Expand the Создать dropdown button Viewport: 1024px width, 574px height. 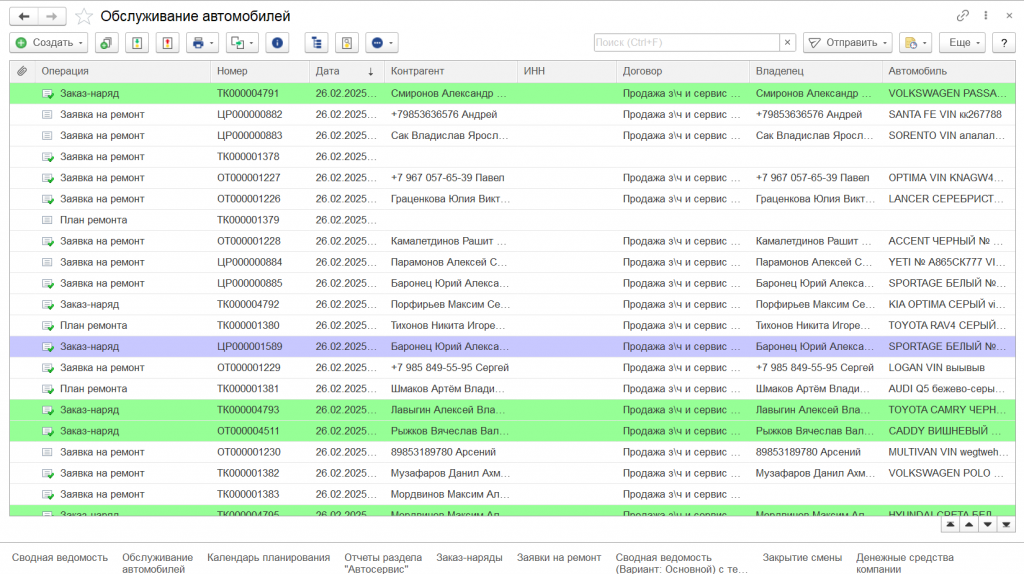coord(49,43)
